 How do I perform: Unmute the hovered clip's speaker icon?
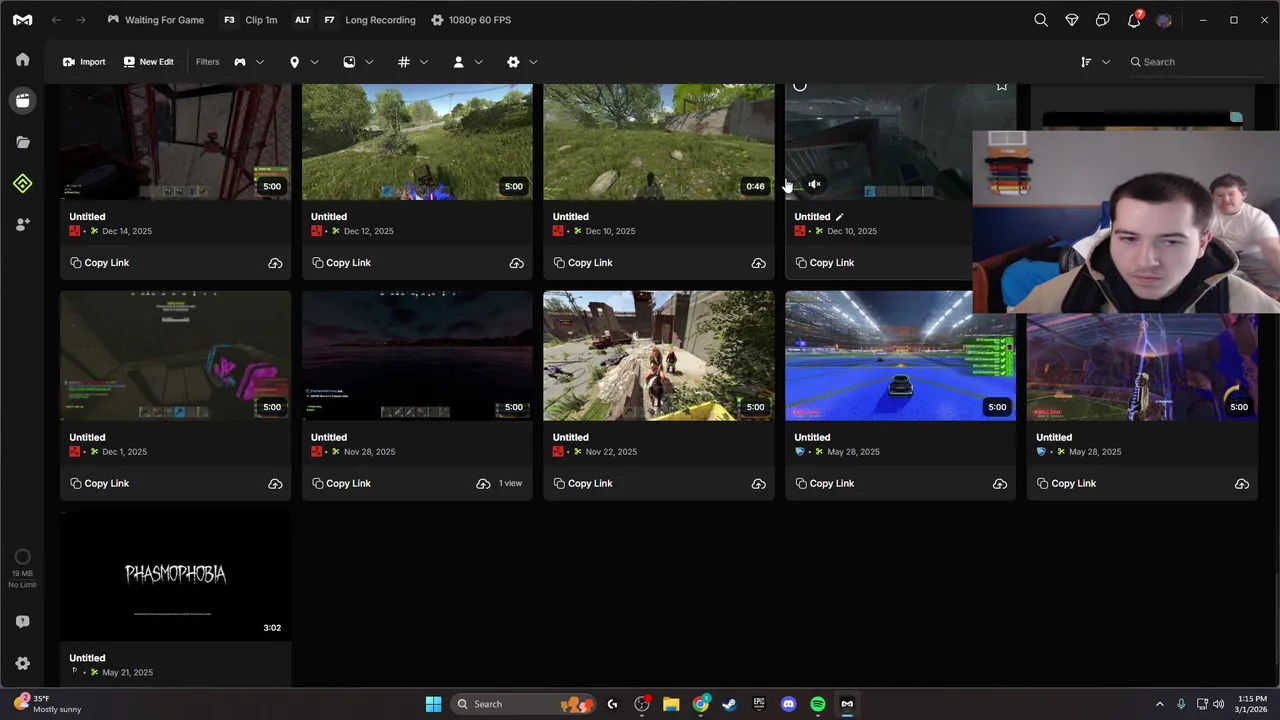pos(814,185)
